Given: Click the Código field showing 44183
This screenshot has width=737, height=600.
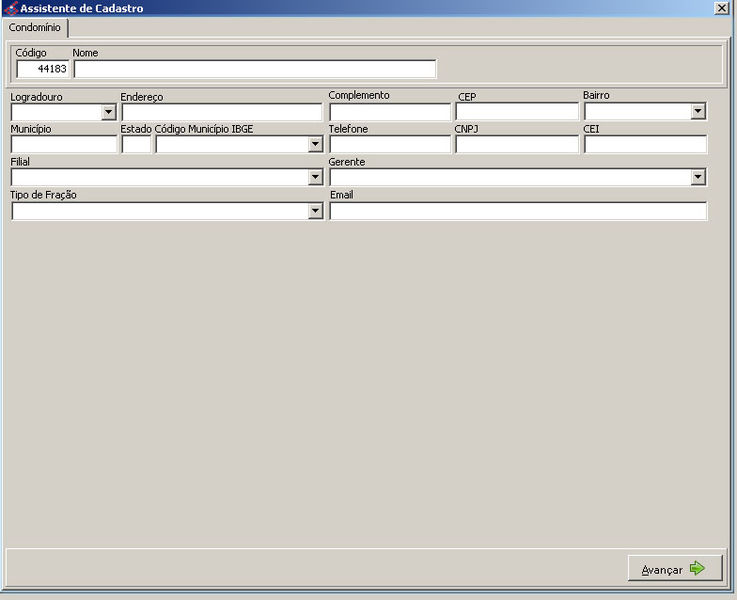Looking at the screenshot, I should (x=43, y=69).
